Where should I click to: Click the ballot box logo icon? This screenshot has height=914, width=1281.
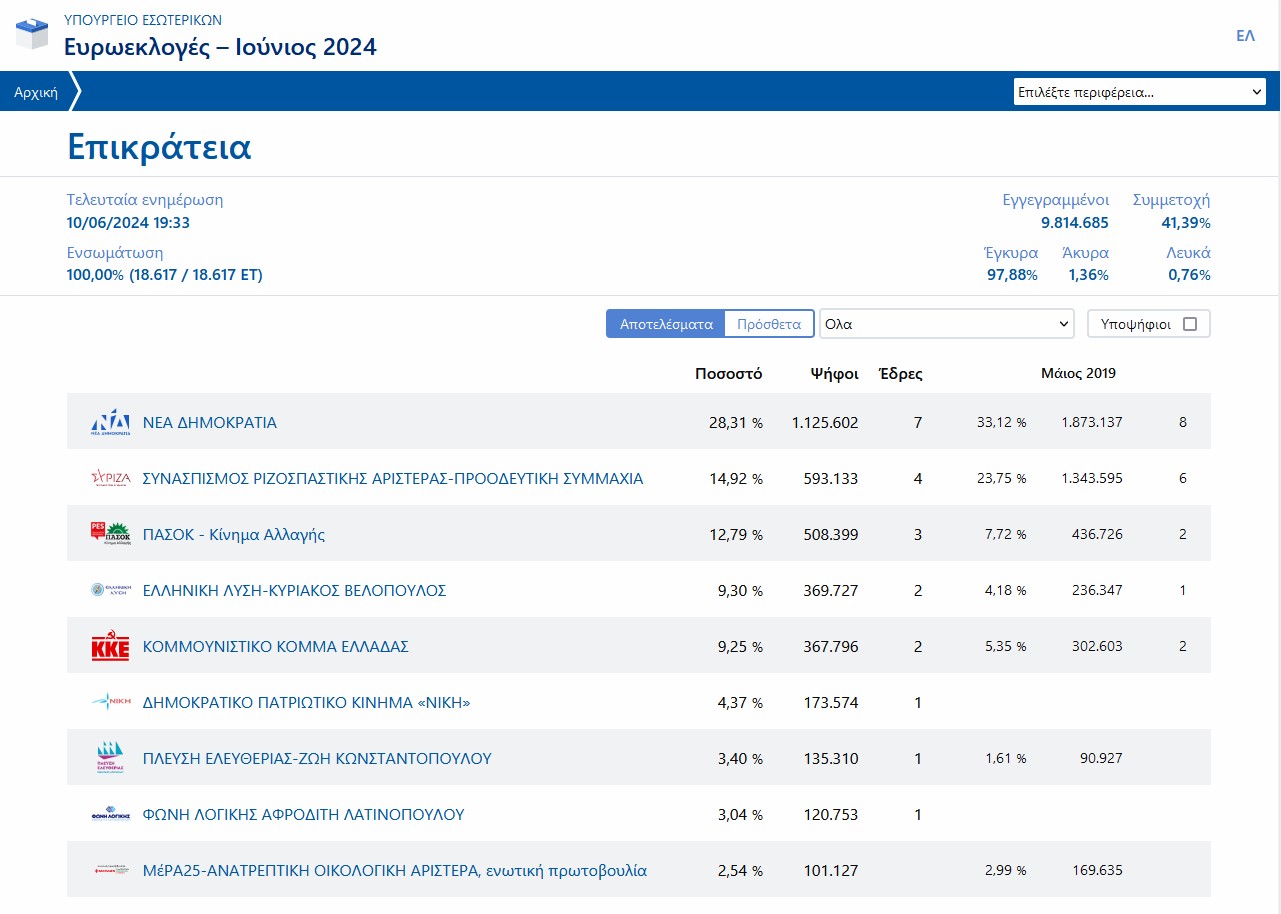[31, 33]
